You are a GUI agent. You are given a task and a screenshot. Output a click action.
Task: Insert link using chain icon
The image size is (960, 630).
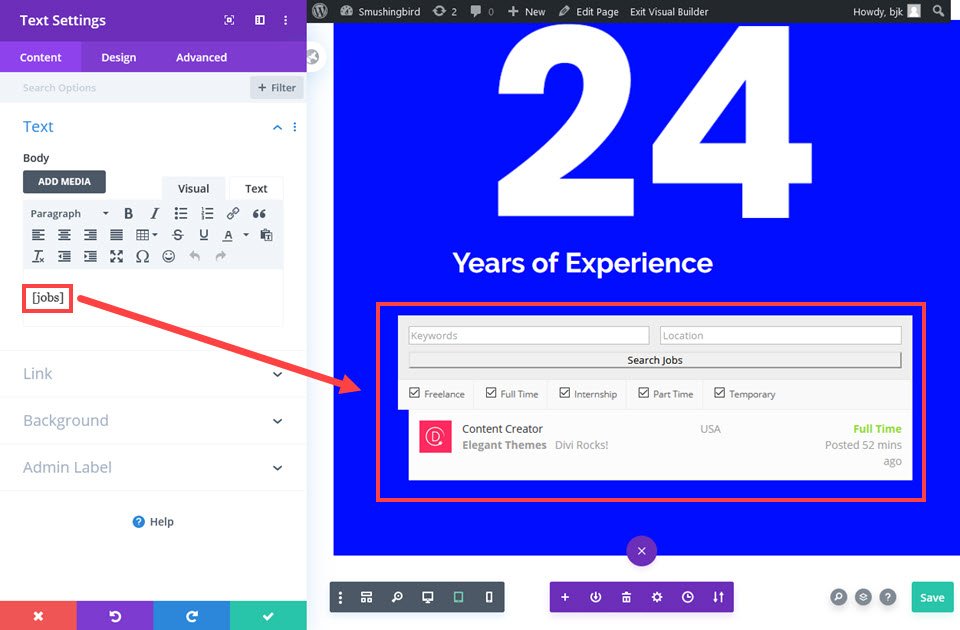click(233, 213)
